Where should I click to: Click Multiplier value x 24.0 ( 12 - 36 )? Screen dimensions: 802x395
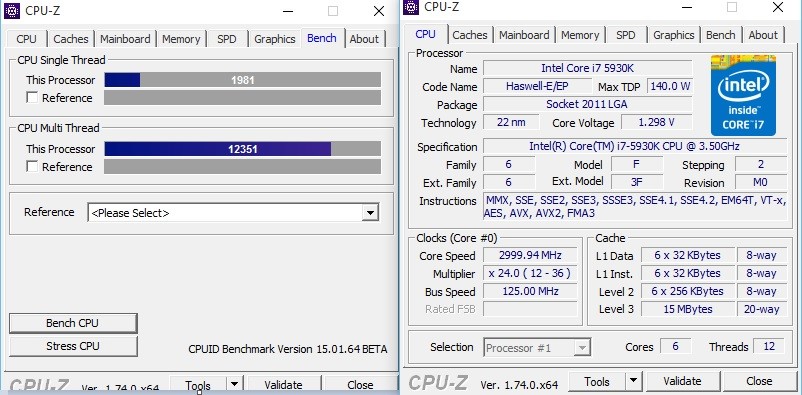pos(530,273)
